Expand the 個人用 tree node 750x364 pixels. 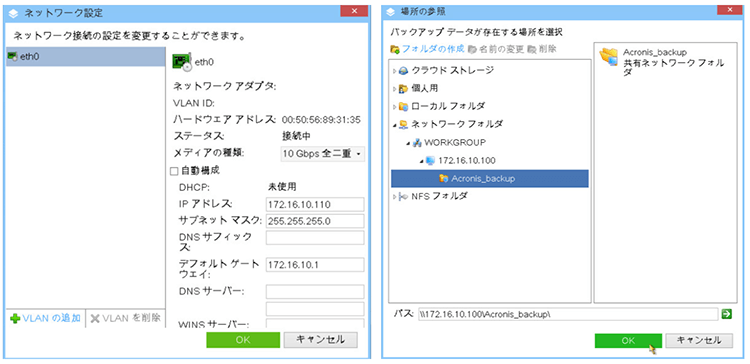pyautogui.click(x=395, y=89)
